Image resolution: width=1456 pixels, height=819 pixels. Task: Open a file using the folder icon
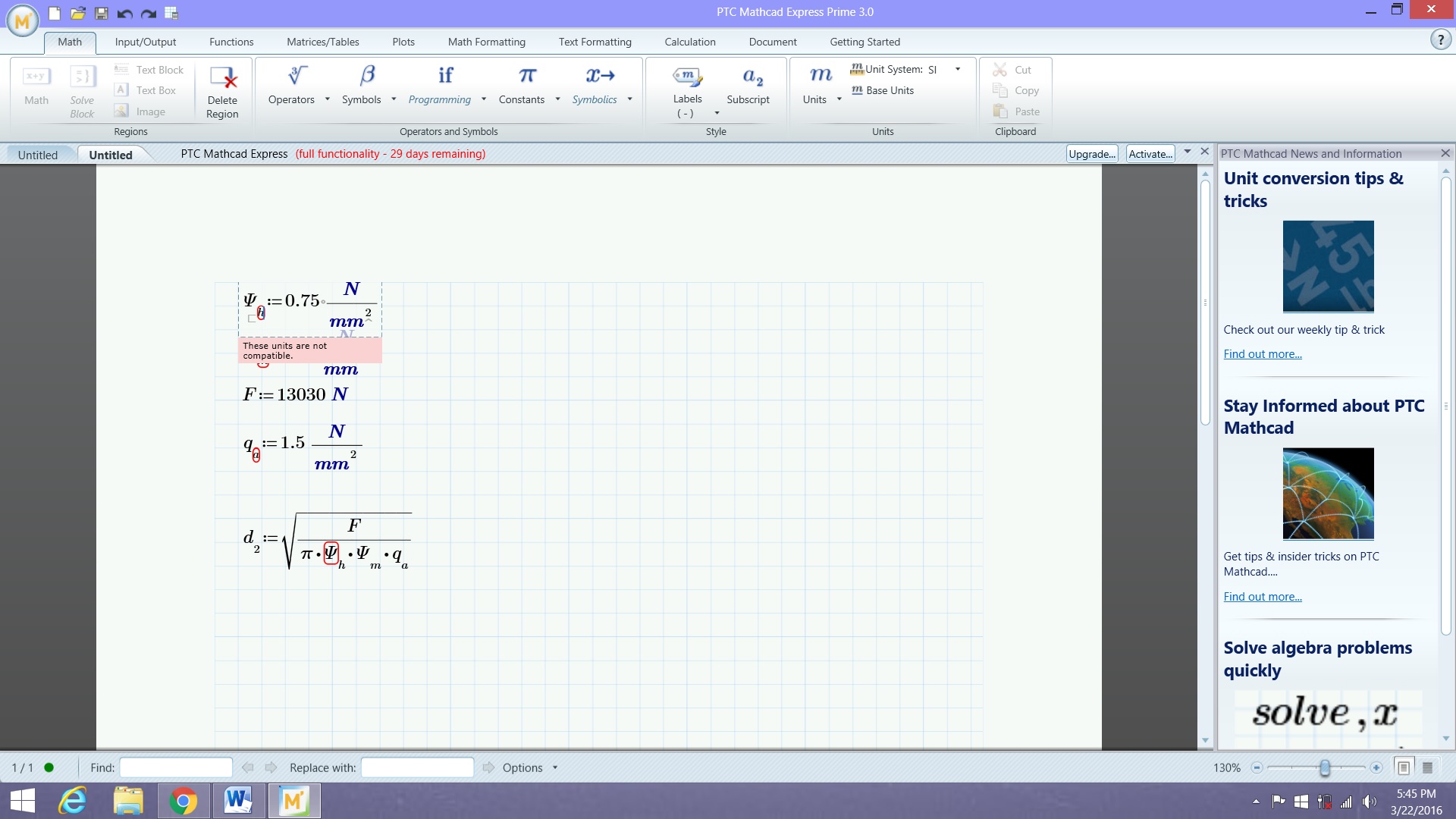77,13
